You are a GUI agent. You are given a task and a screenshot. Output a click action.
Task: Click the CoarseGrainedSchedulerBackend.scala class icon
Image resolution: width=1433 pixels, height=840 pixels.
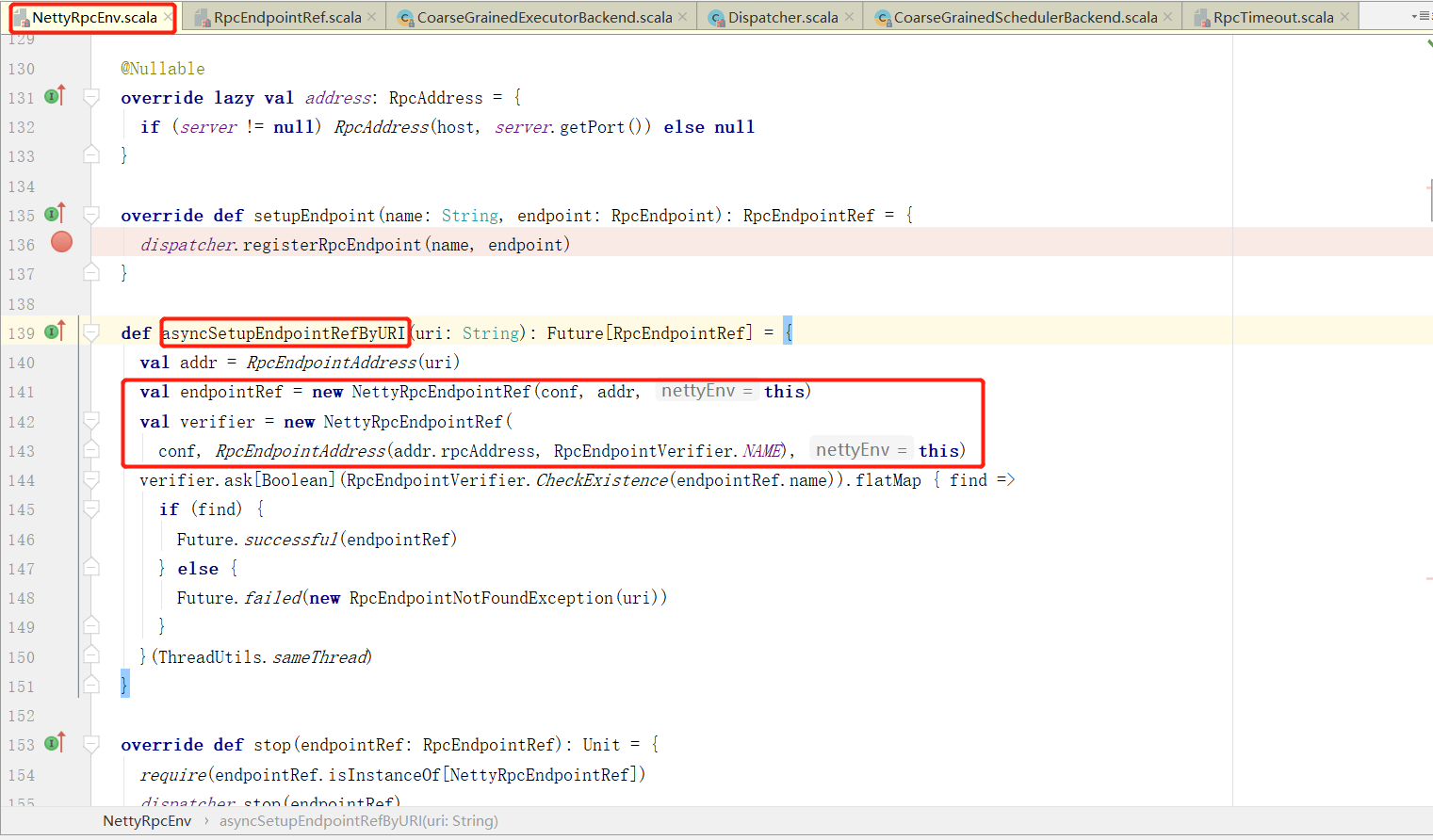[x=883, y=17]
